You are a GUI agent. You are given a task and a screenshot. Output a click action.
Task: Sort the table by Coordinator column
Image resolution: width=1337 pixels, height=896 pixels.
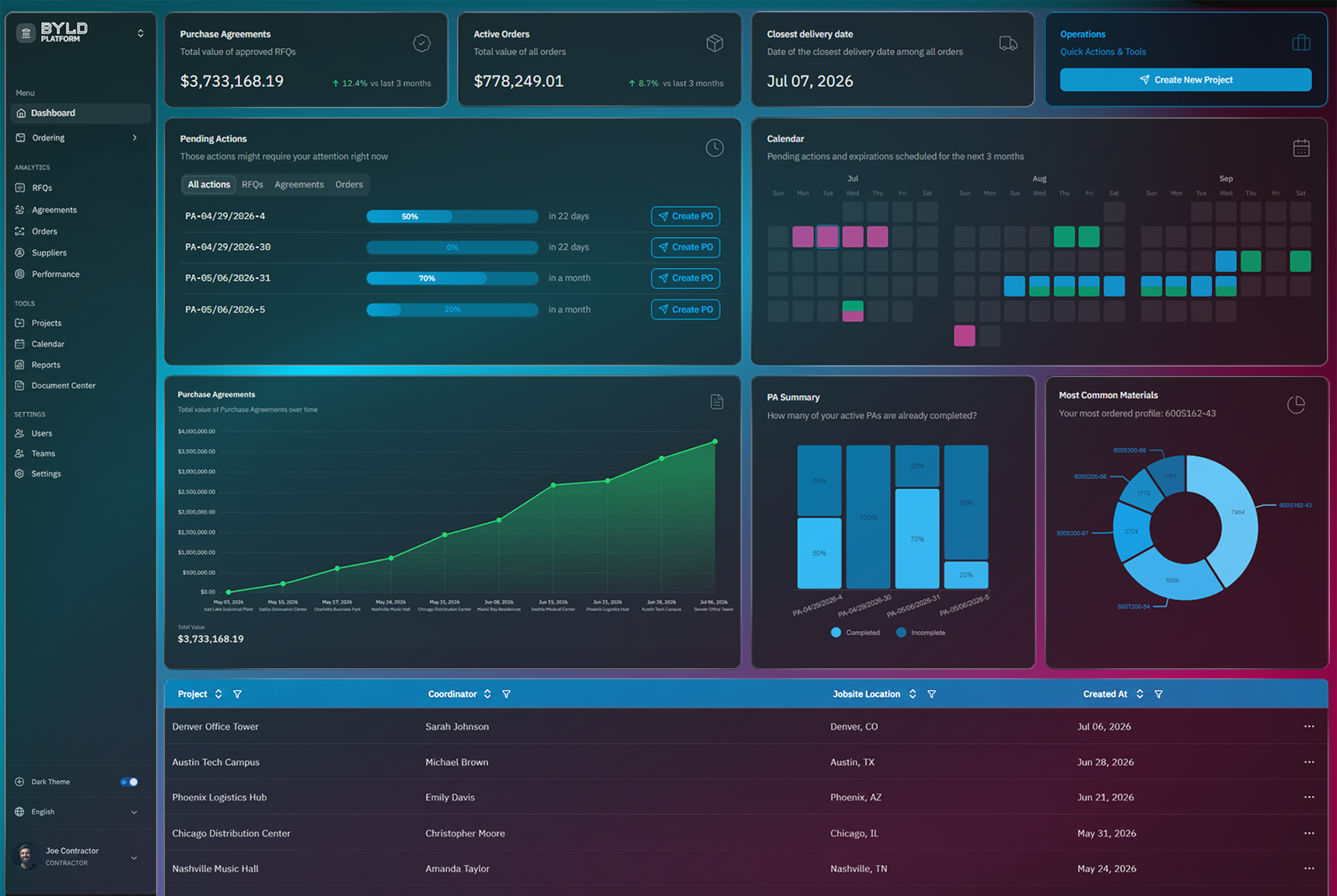487,695
